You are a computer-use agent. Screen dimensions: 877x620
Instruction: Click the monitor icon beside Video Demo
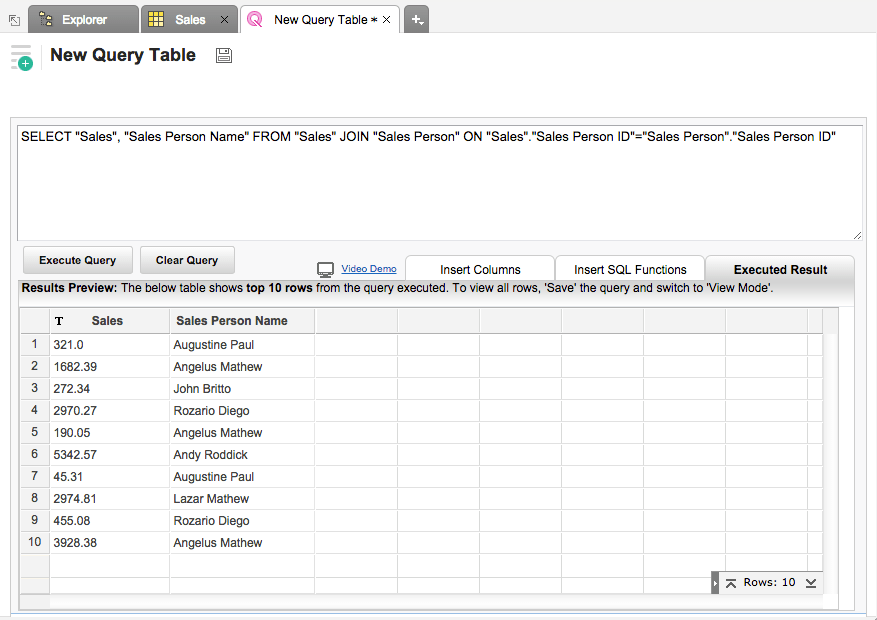325,268
